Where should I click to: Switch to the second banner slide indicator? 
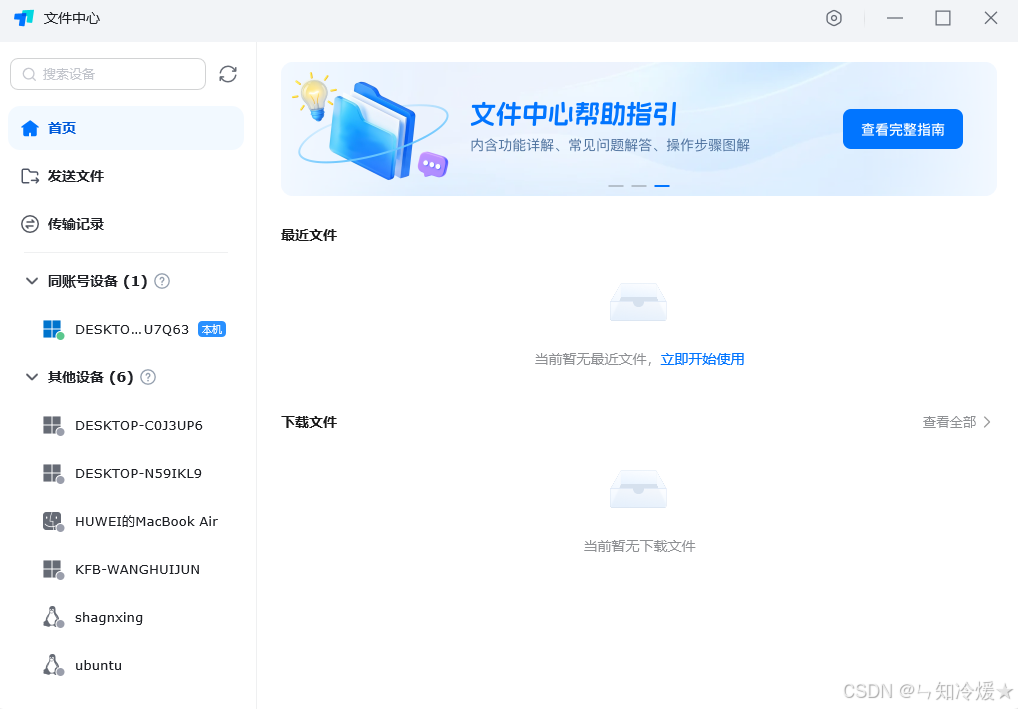tap(639, 186)
